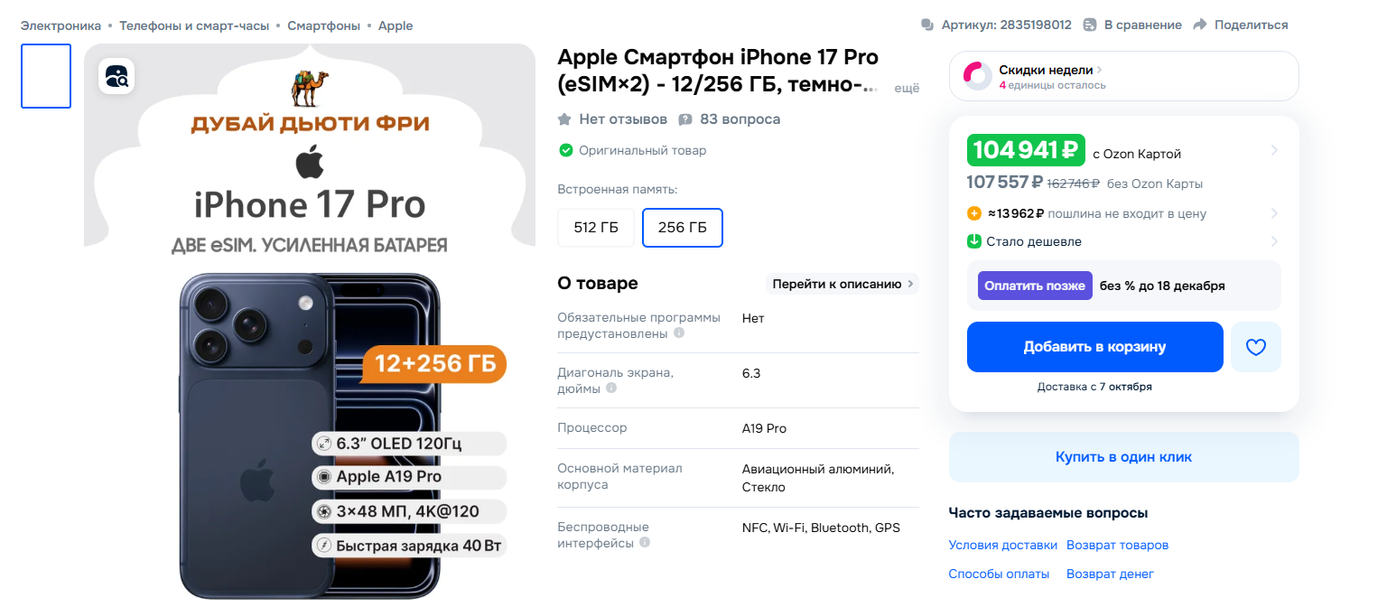
Task: Open Скидки недели progress banner
Action: coord(1124,76)
